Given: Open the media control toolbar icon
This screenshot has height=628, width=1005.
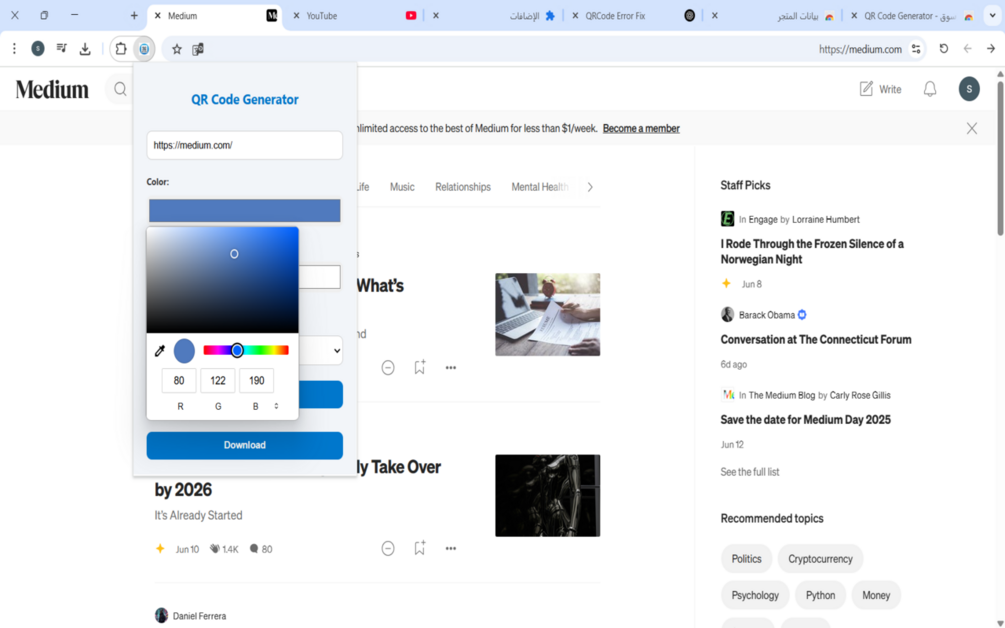Looking at the screenshot, I should [62, 49].
